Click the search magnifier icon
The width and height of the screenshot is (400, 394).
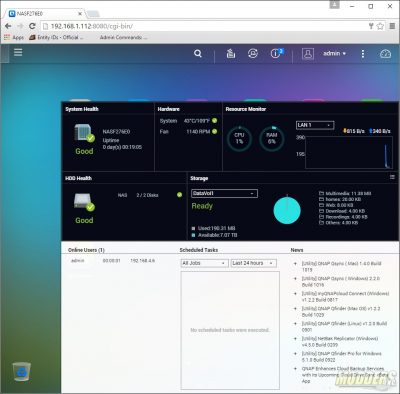point(198,53)
